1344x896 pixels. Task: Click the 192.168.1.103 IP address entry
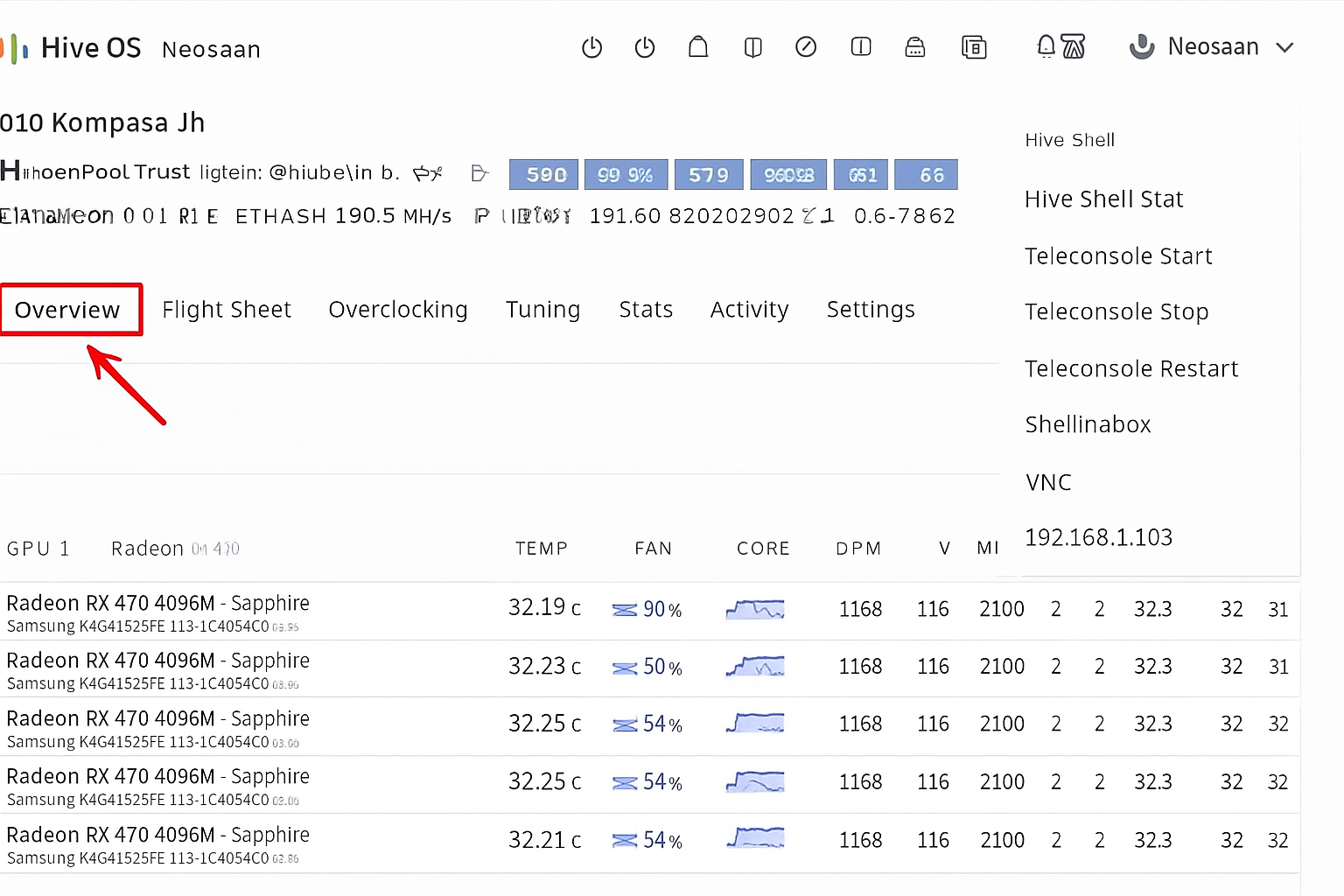[1098, 537]
